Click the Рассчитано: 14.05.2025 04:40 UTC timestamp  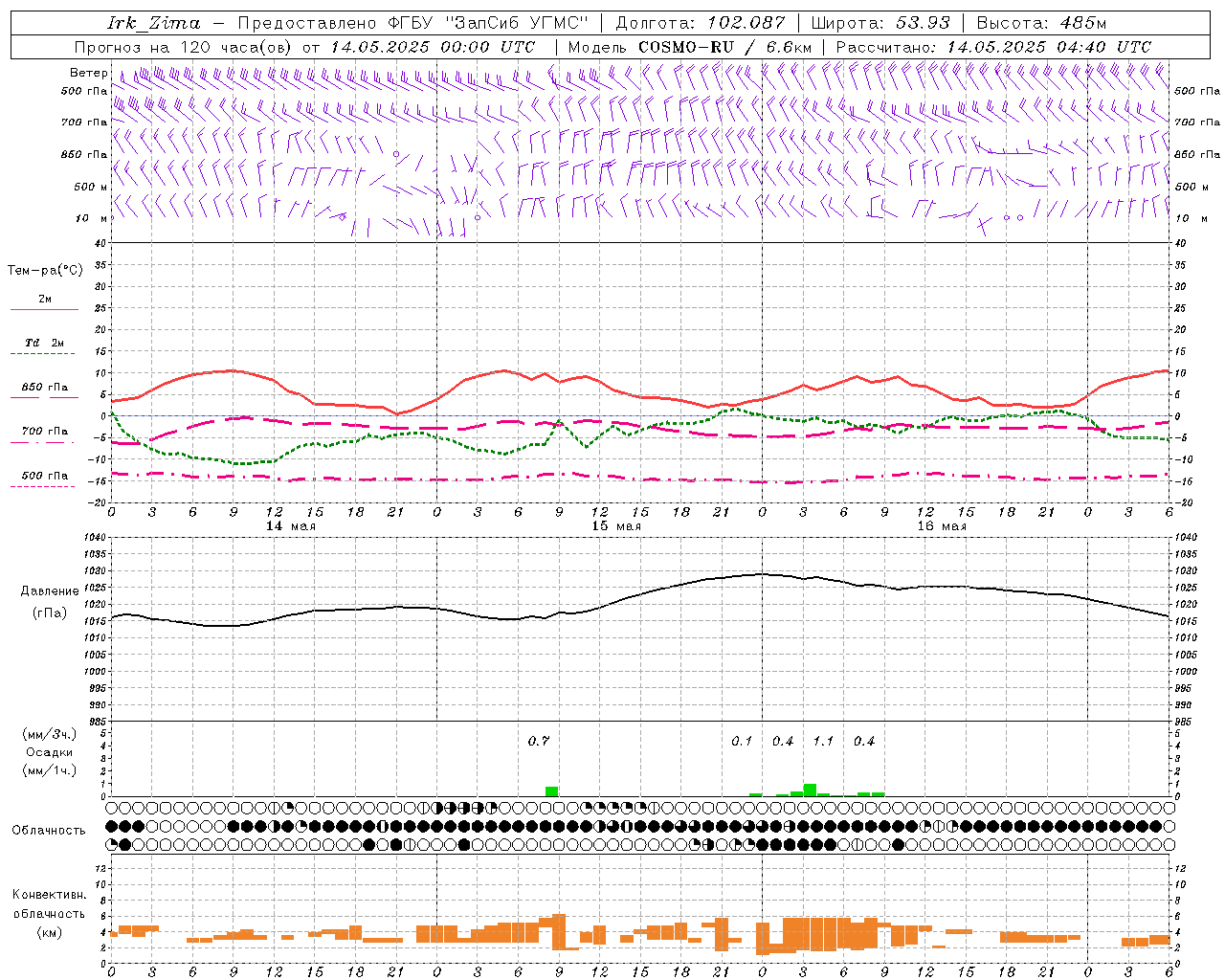coord(993,47)
